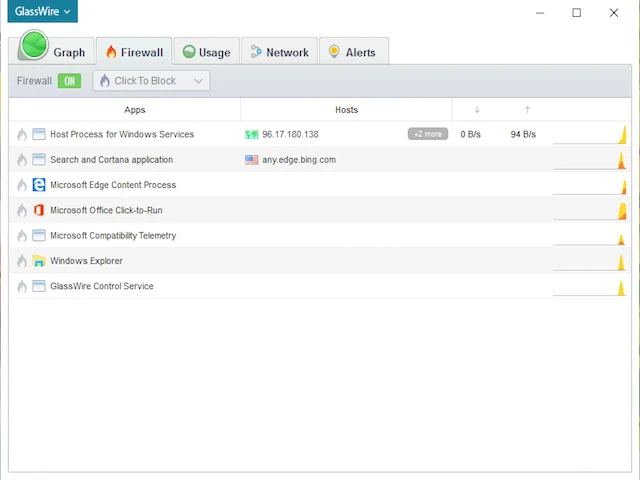Click the Microsoft Edge Content Process icon

(x=39, y=185)
